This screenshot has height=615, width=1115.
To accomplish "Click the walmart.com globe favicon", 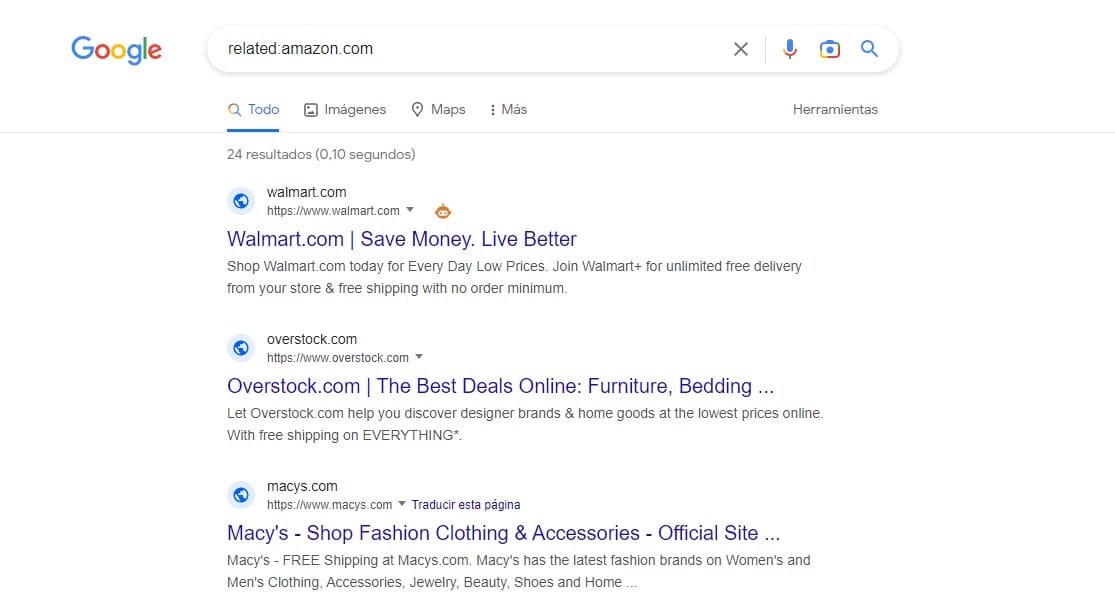I will click(x=241, y=200).
